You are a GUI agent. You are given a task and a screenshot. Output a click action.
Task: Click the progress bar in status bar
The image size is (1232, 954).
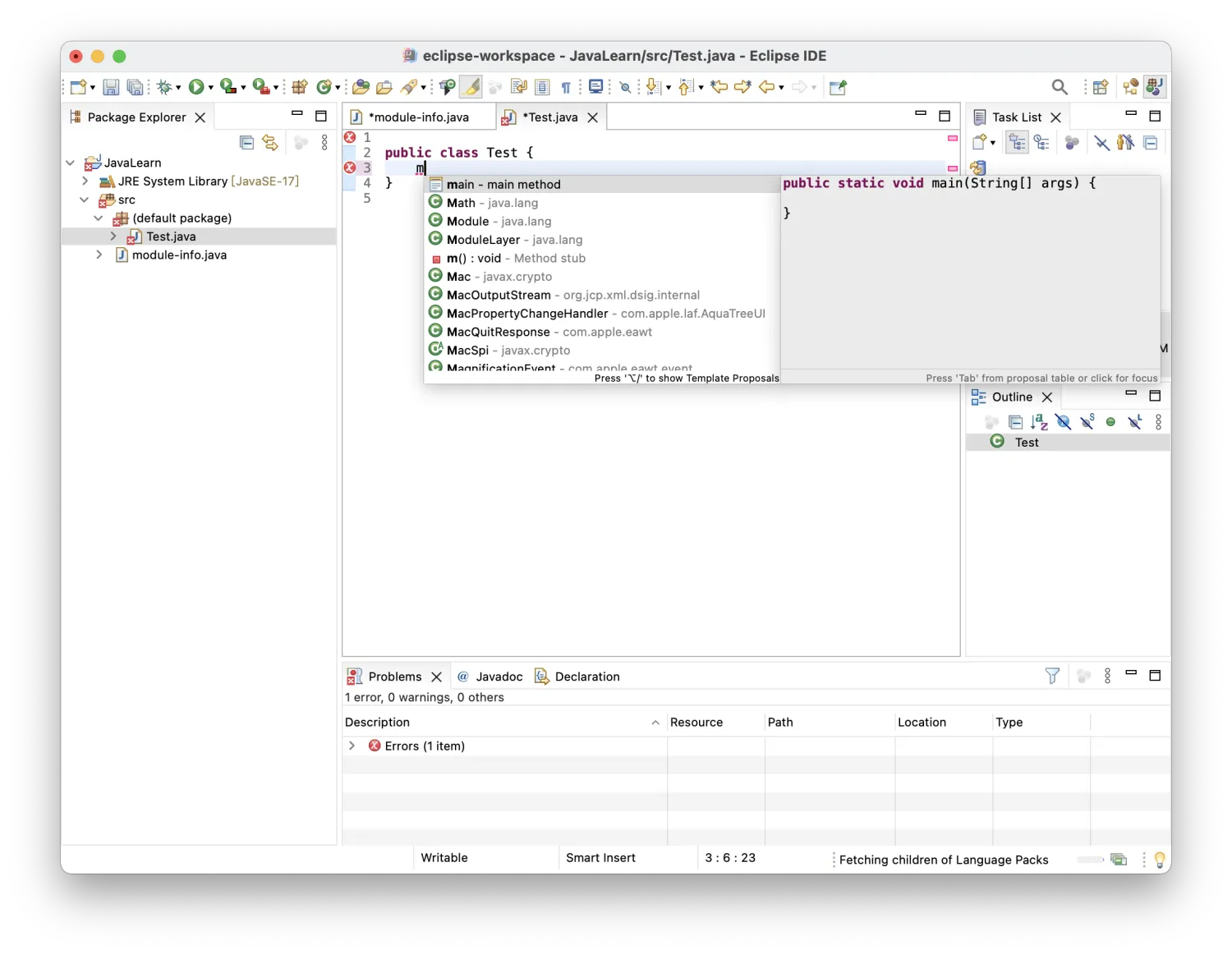point(1090,860)
